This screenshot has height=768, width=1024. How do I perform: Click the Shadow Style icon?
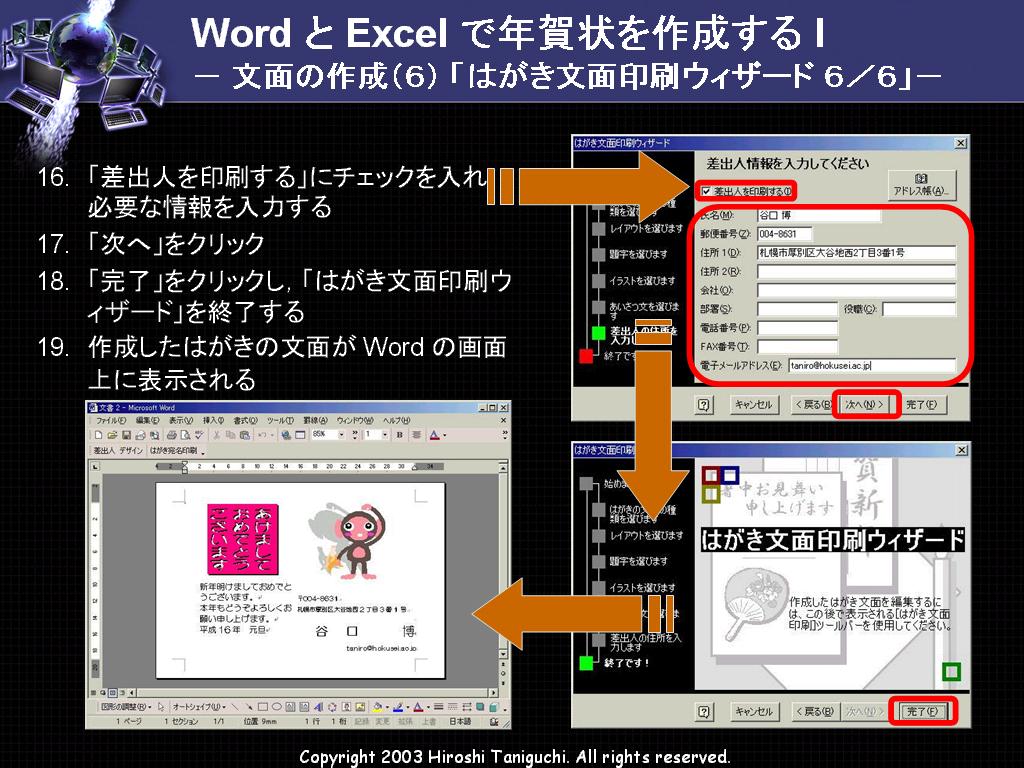point(480,707)
